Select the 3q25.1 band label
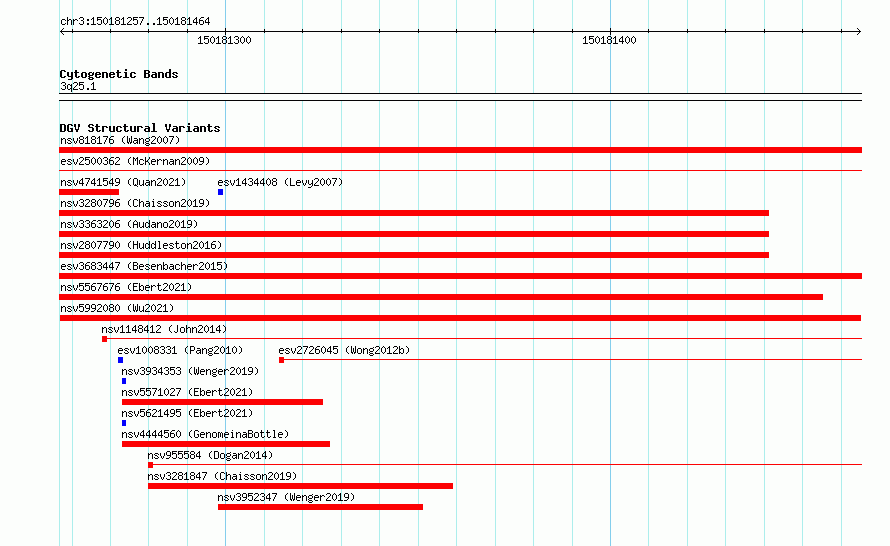 click(x=78, y=86)
